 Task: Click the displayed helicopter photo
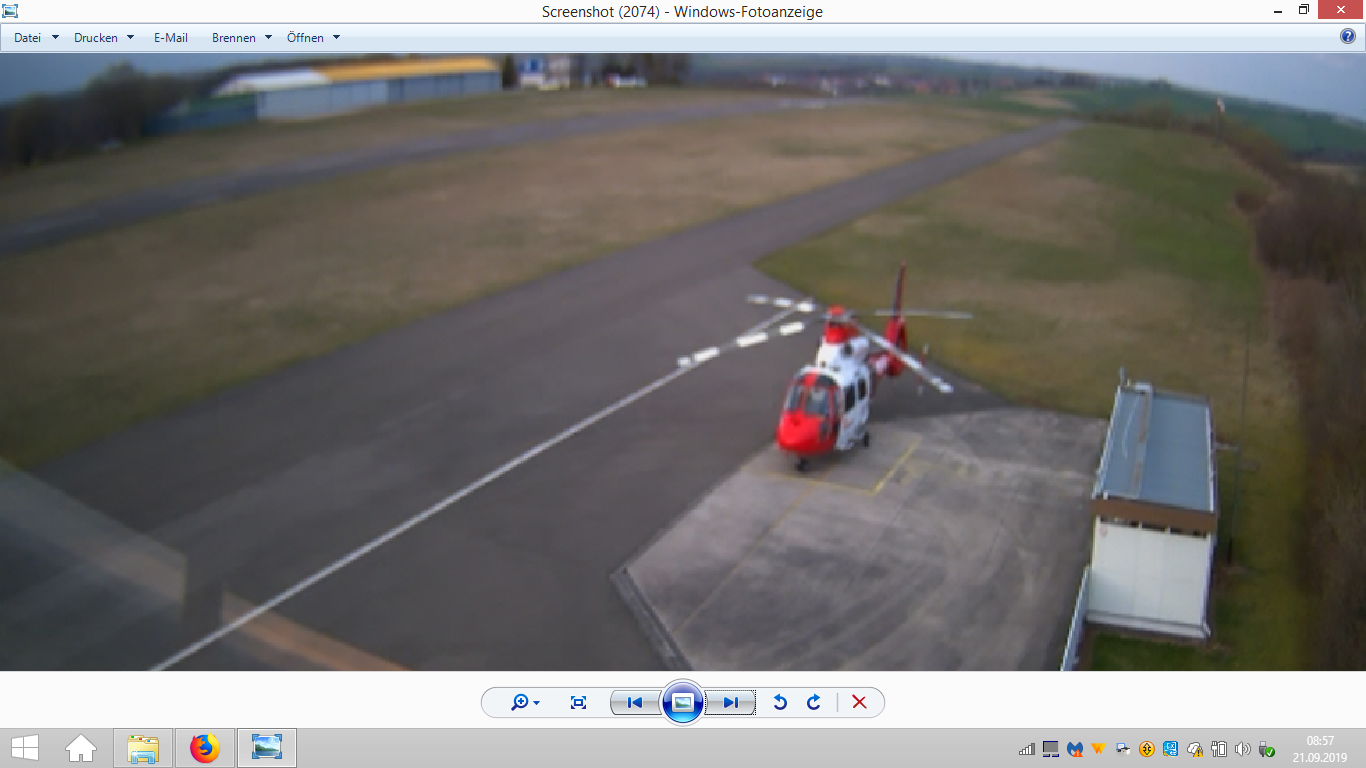(x=683, y=362)
